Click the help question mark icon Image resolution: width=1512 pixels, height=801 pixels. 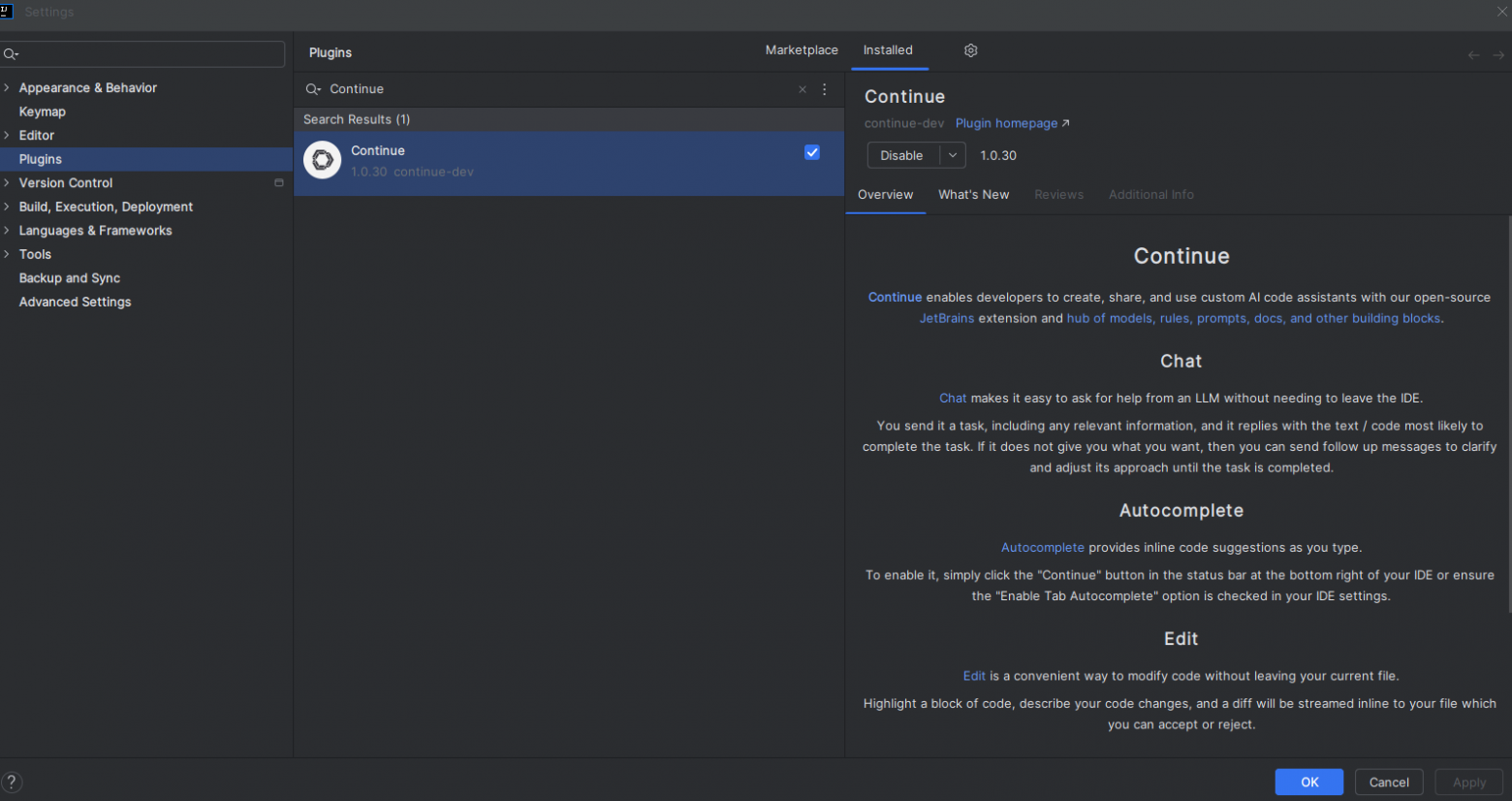[12, 782]
